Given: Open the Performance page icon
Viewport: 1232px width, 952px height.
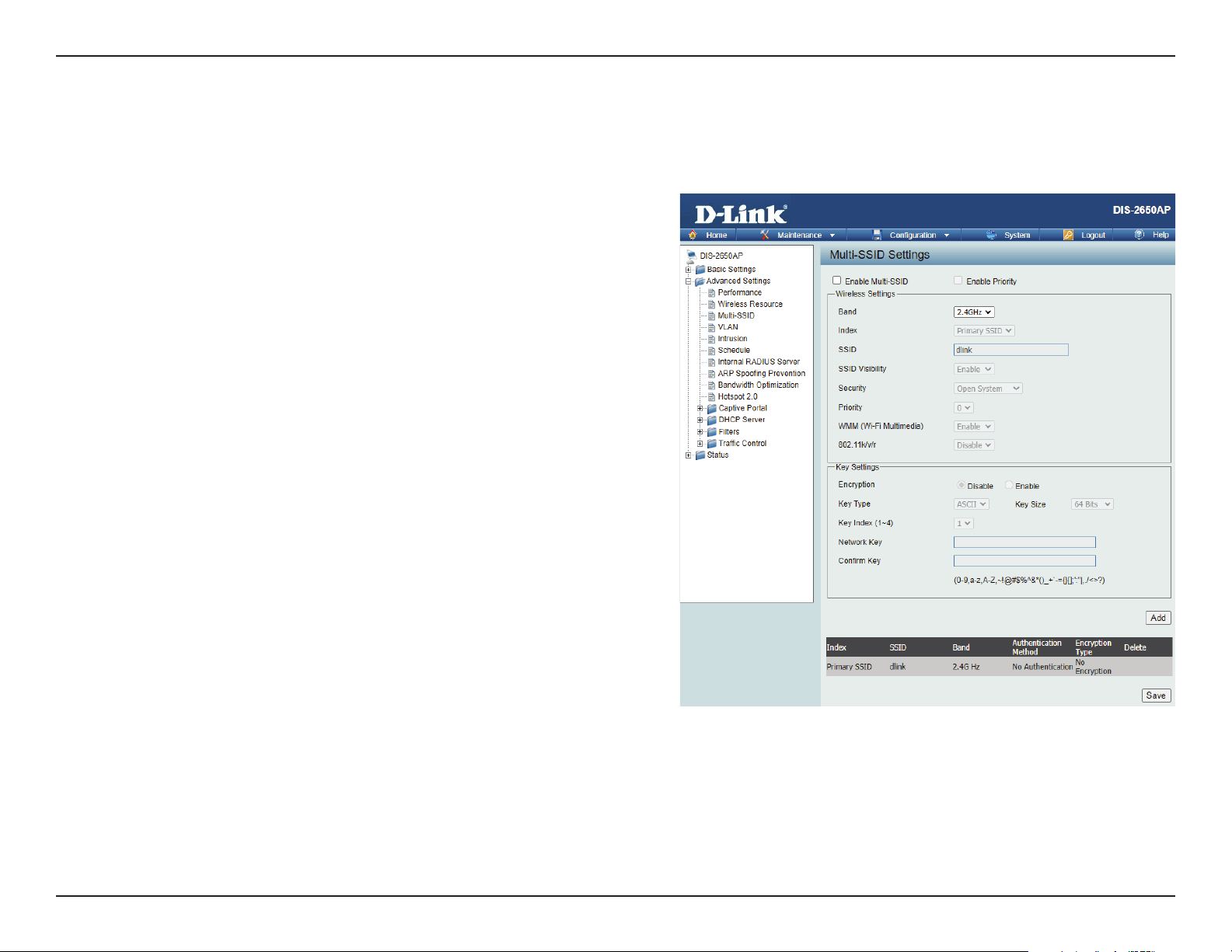Looking at the screenshot, I should [711, 293].
